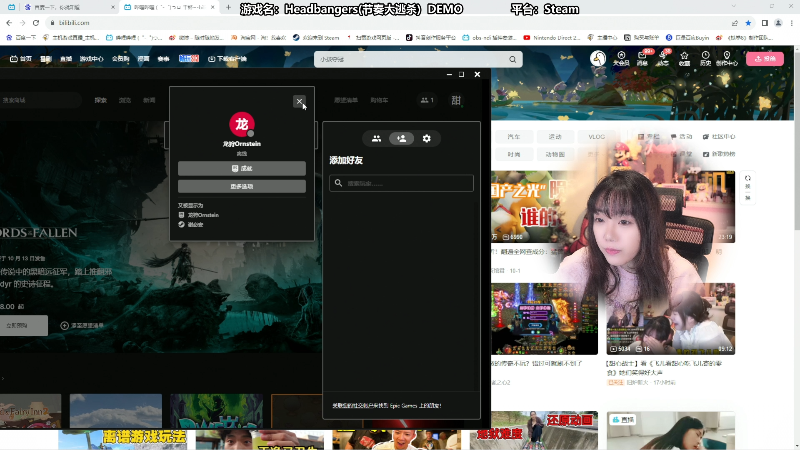
Task: Open bilibili messages icon with 99+ badge
Action: 642,58
